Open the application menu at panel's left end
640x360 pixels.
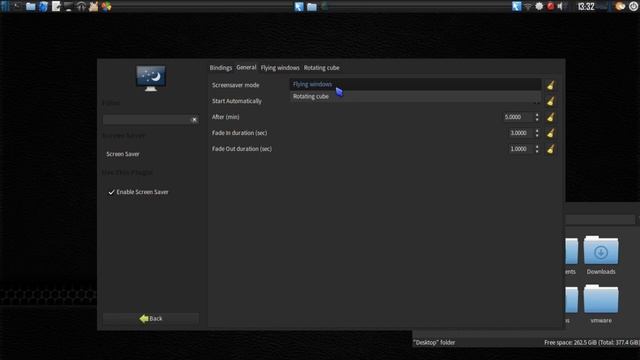5,7
